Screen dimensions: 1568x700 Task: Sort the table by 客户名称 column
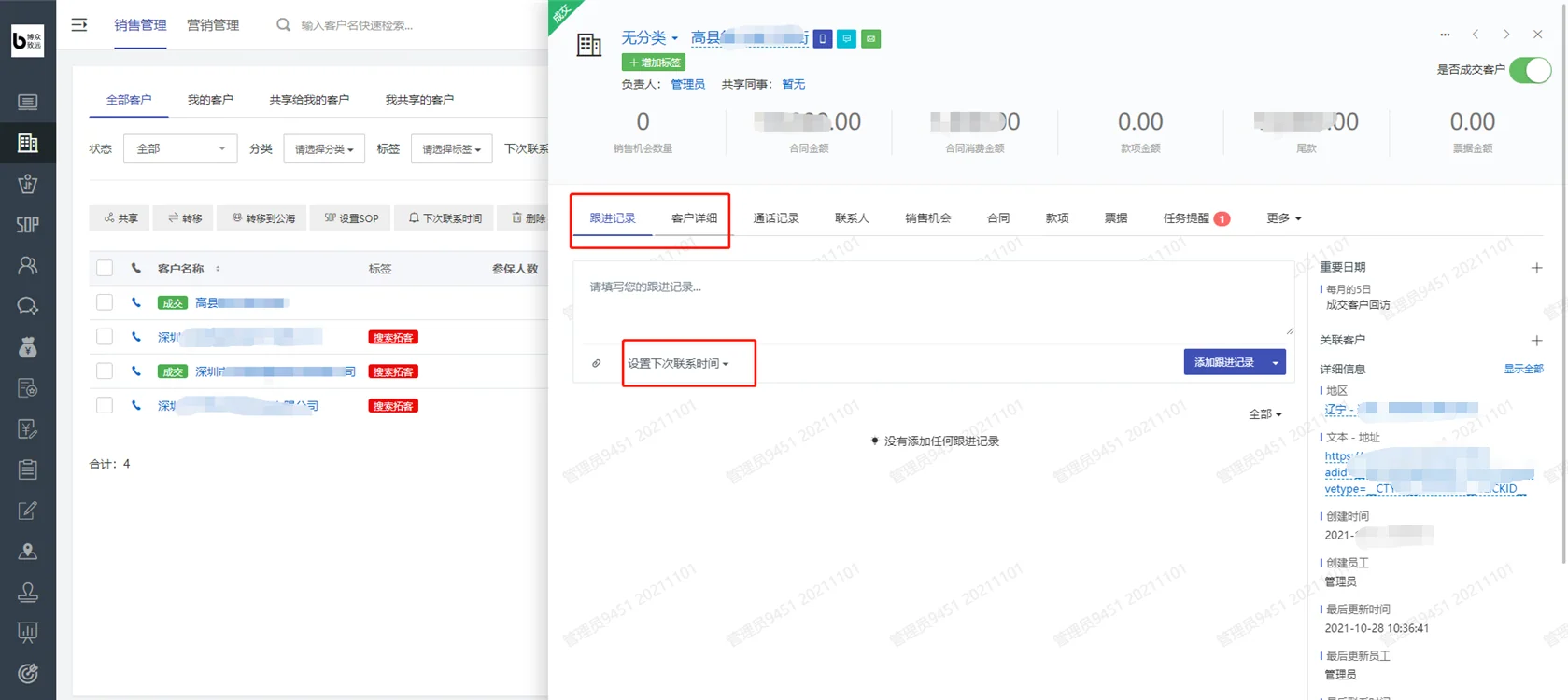coord(189,269)
